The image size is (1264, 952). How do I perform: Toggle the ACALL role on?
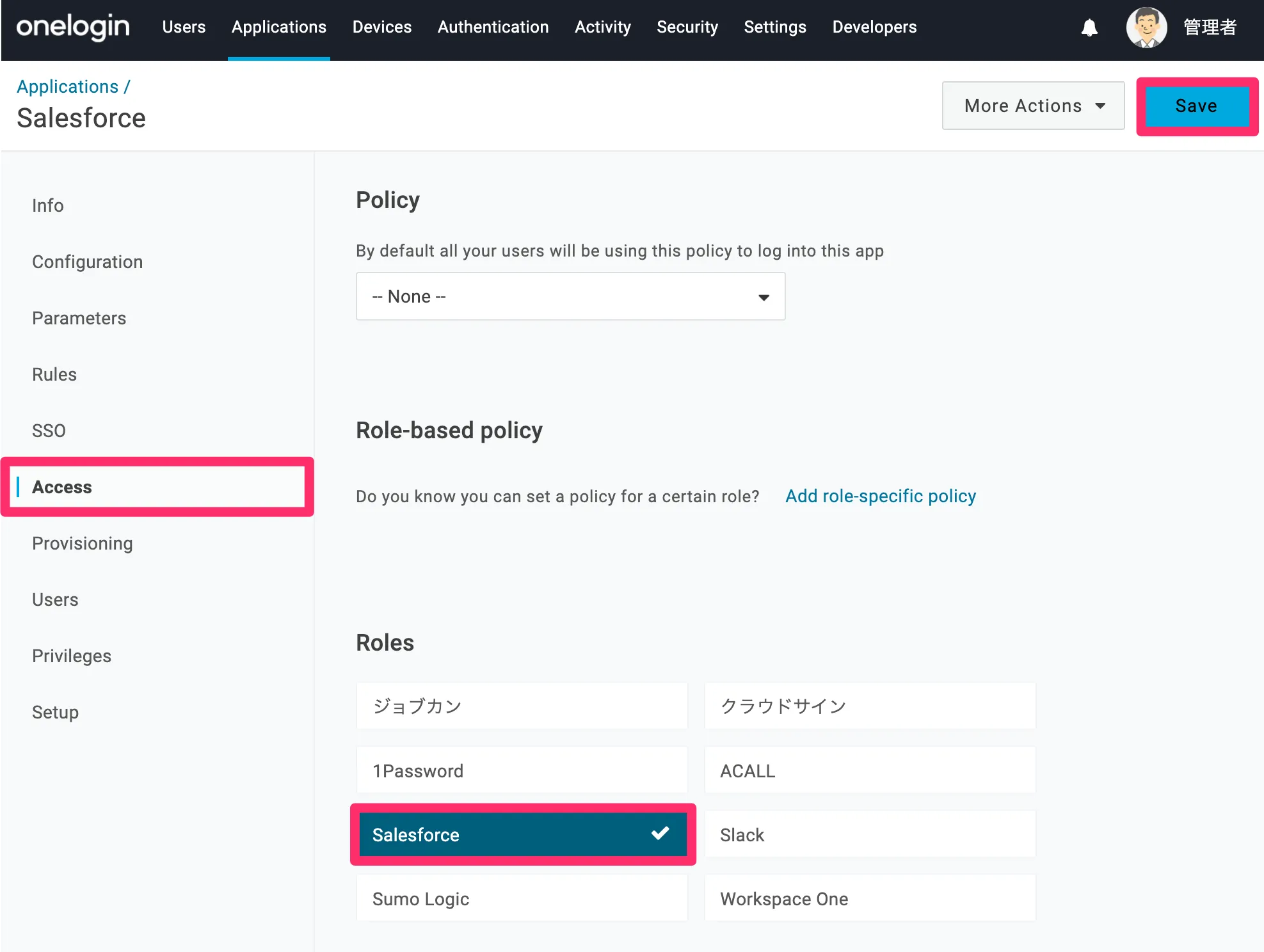click(x=870, y=770)
